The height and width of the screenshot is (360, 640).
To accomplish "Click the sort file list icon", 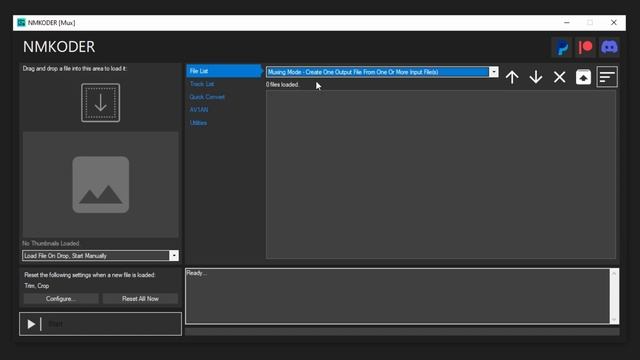I will point(607,77).
